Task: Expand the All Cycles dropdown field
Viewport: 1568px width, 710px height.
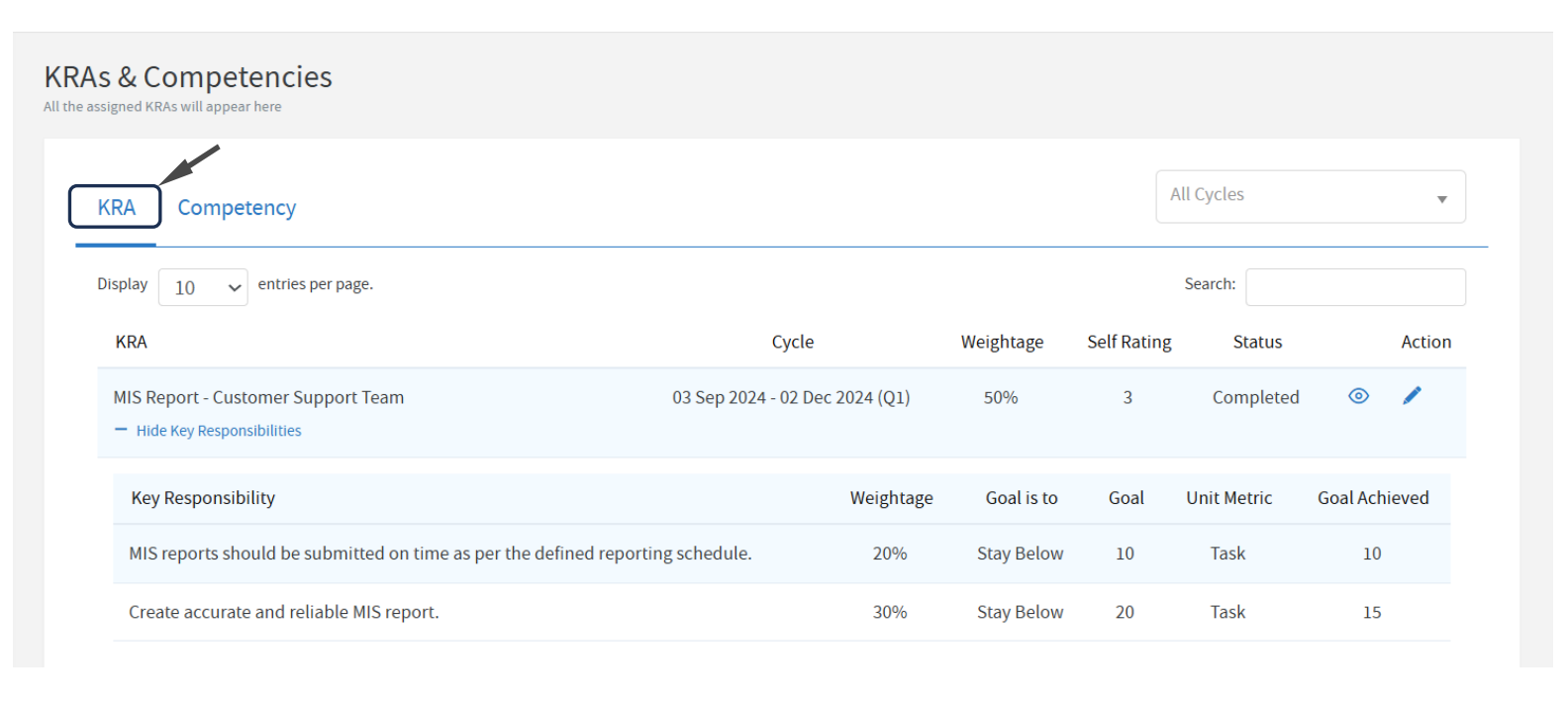Action: [1297, 196]
